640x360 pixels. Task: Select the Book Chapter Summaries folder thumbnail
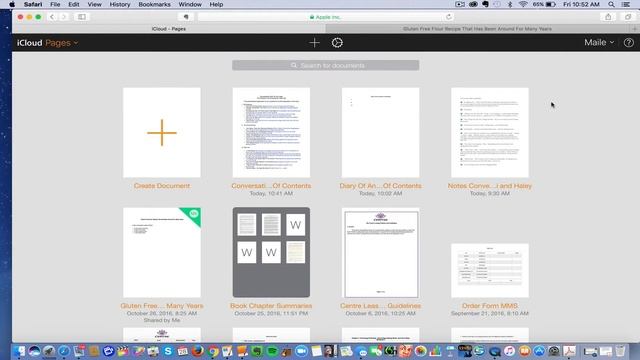pyautogui.click(x=271, y=252)
